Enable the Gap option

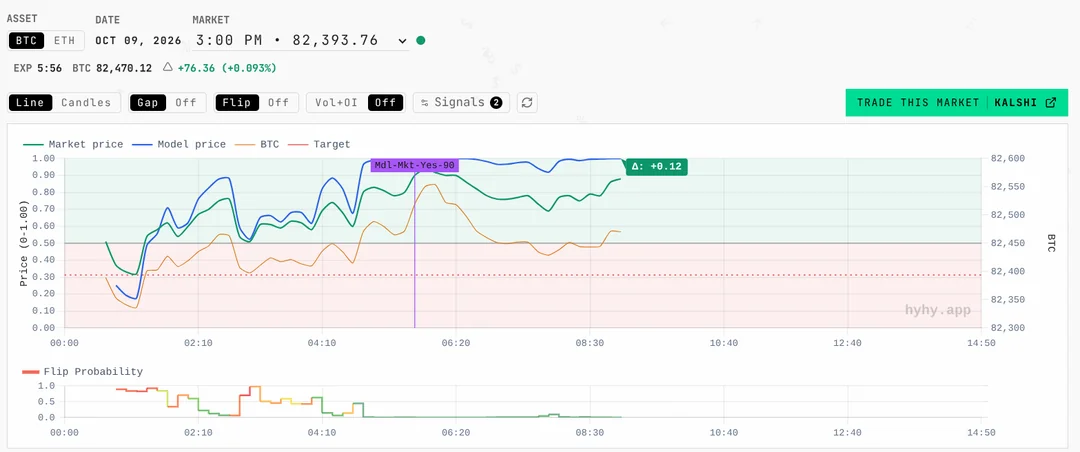147,103
